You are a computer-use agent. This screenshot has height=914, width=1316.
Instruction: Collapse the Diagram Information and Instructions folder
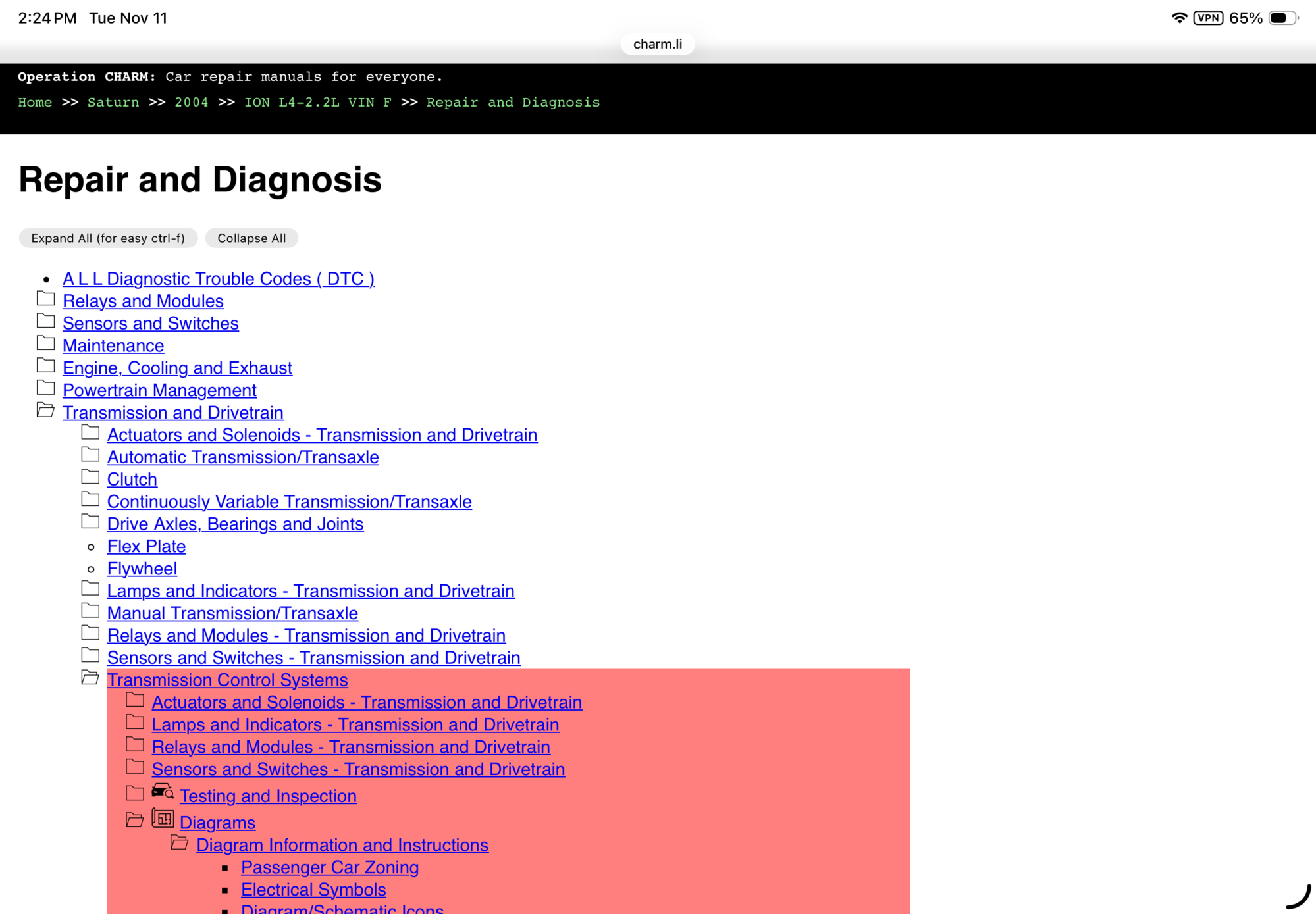click(179, 843)
